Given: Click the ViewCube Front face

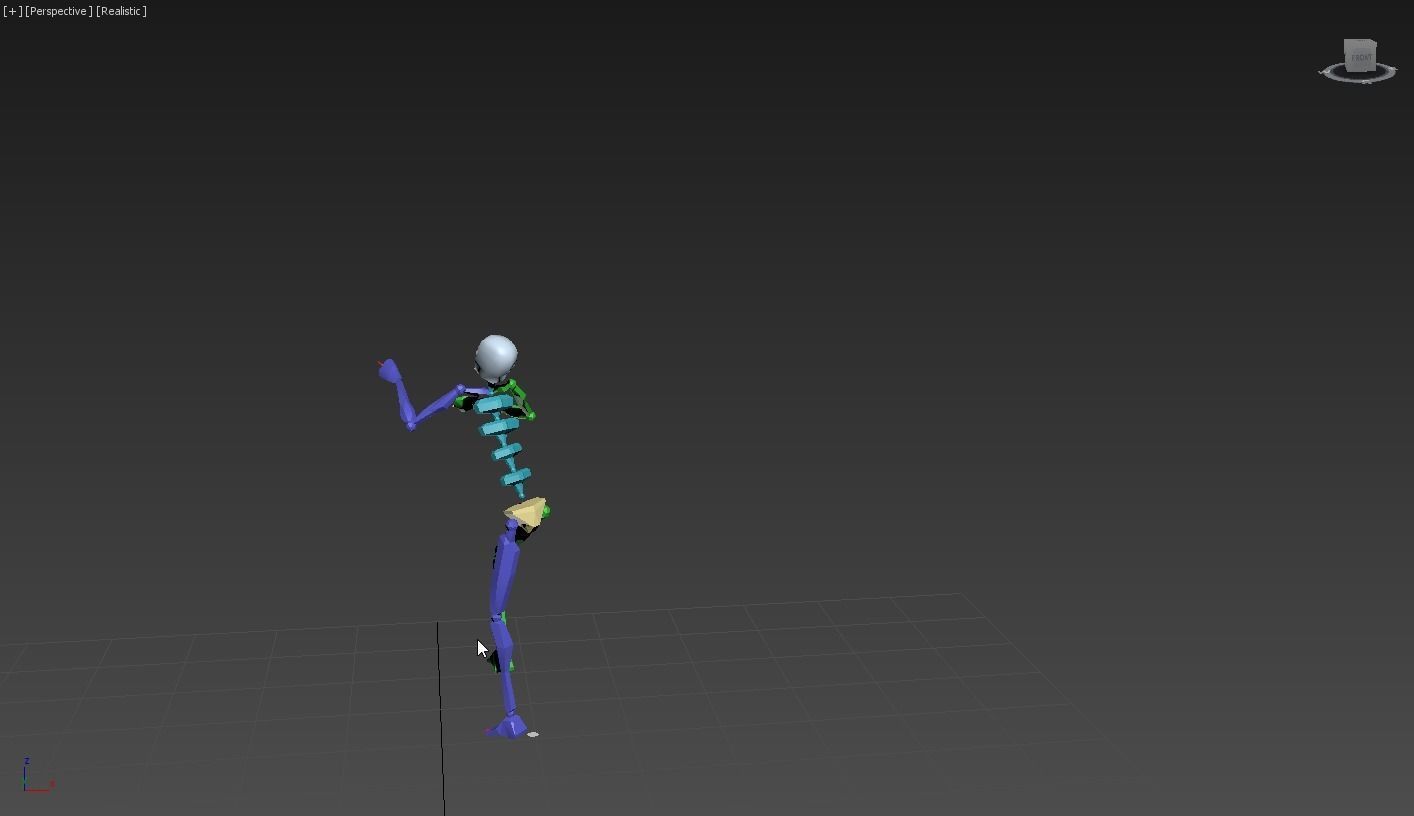Looking at the screenshot, I should 1361,57.
